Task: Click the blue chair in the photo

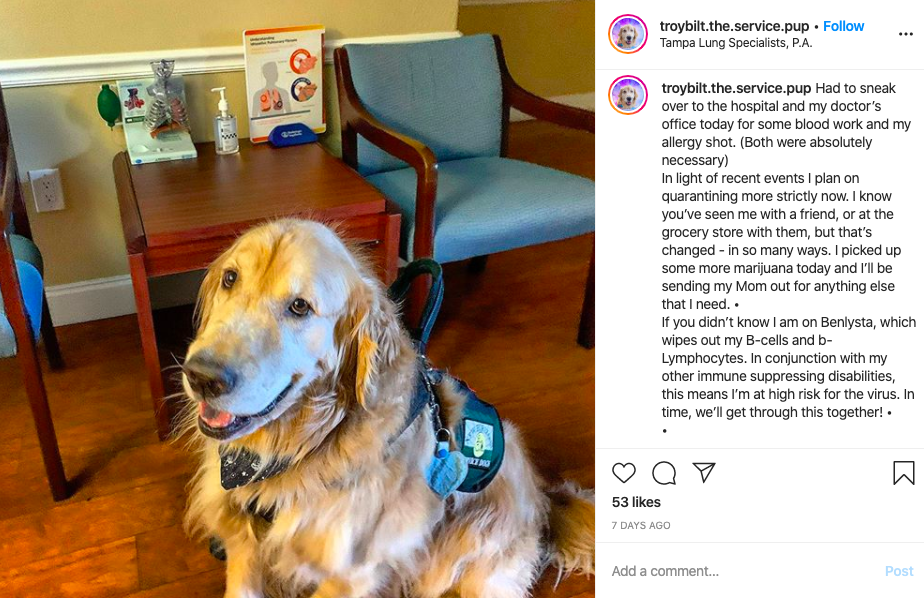Action: tap(466, 153)
